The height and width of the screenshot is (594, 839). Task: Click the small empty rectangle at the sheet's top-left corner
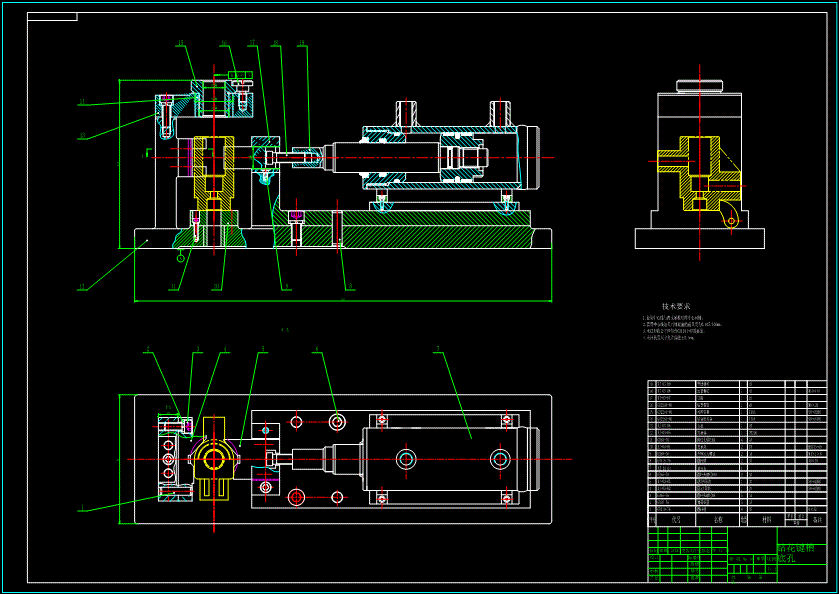pyautogui.click(x=52, y=17)
